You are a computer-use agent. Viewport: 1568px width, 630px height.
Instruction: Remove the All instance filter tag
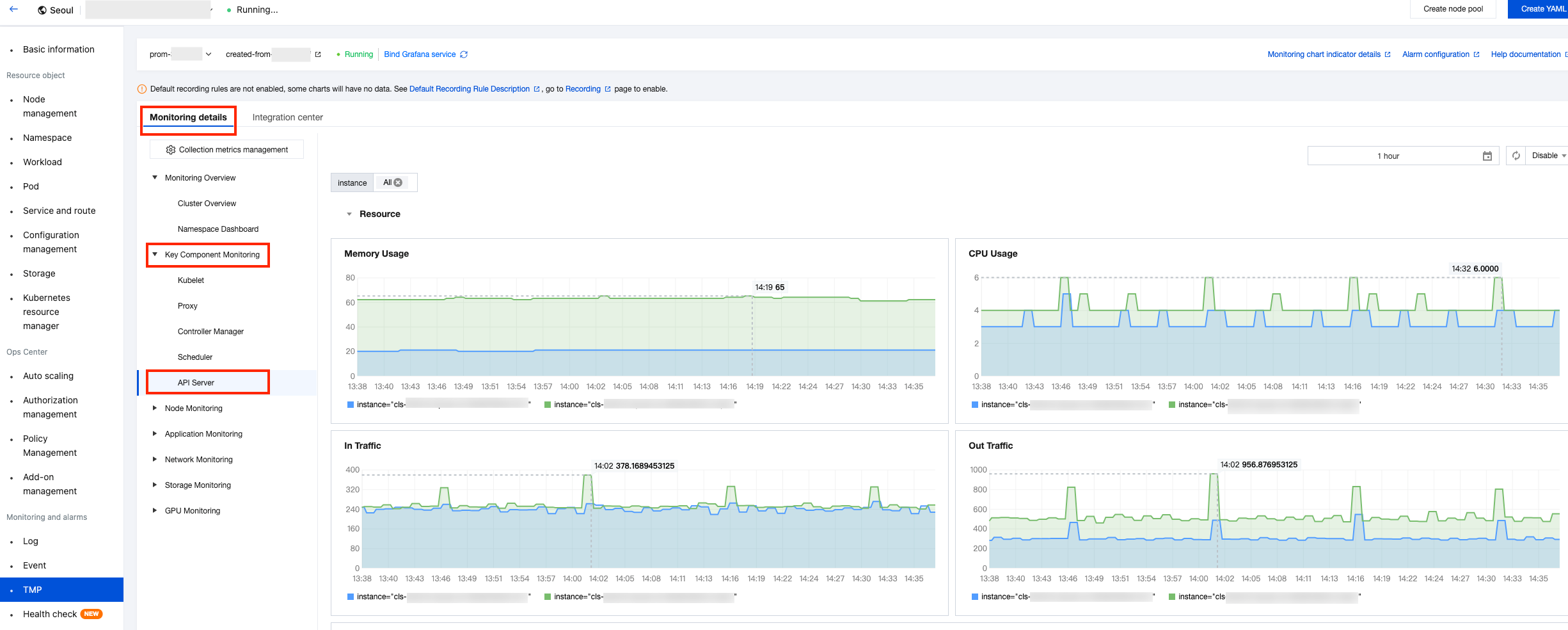(398, 182)
